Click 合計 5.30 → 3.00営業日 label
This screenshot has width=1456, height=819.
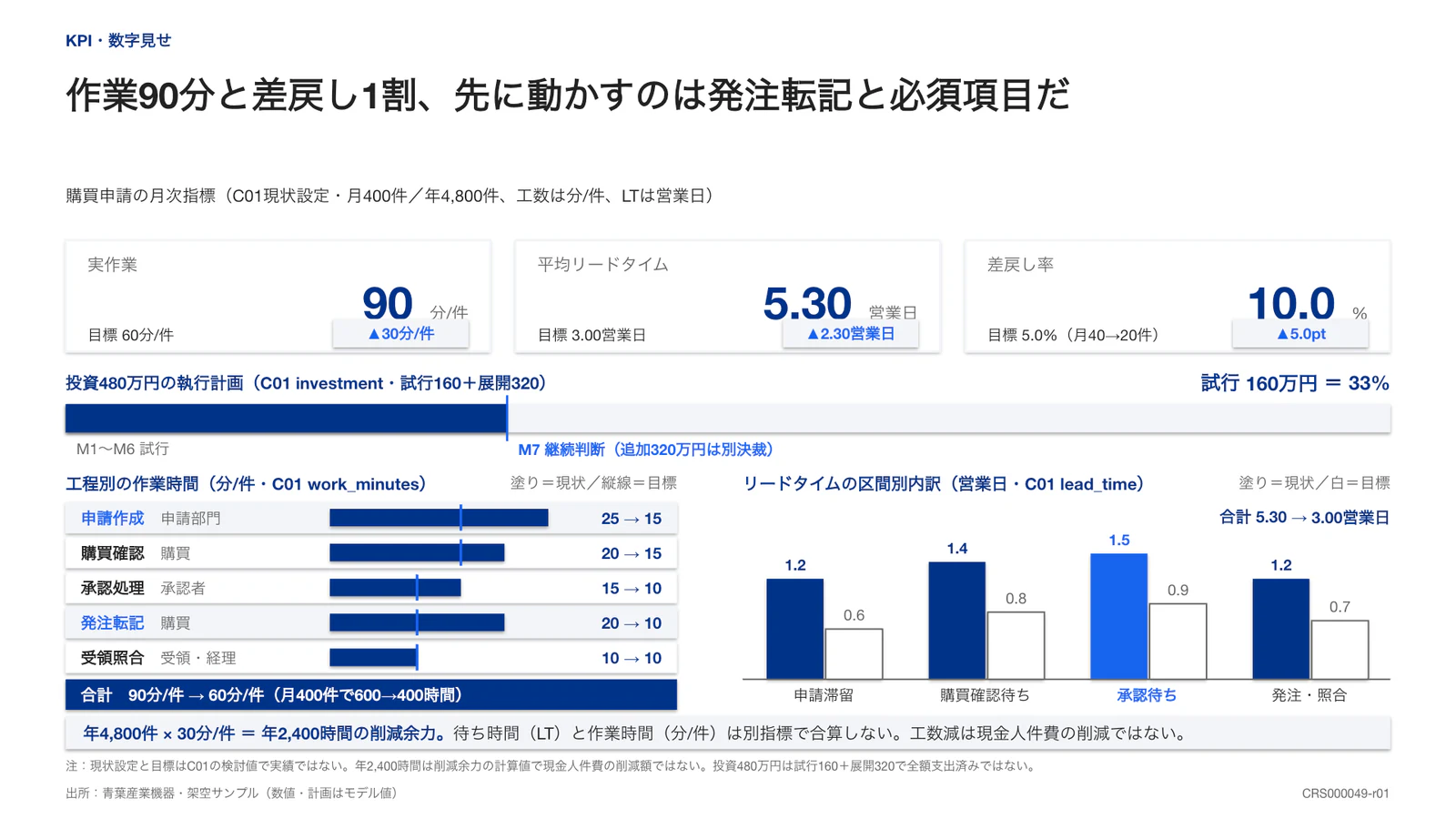point(1305,518)
